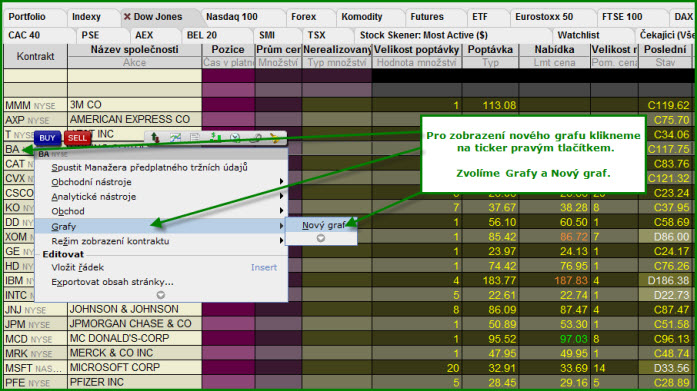
Task: Click ask price 187.83 in the IBM row
Action: pos(571,280)
